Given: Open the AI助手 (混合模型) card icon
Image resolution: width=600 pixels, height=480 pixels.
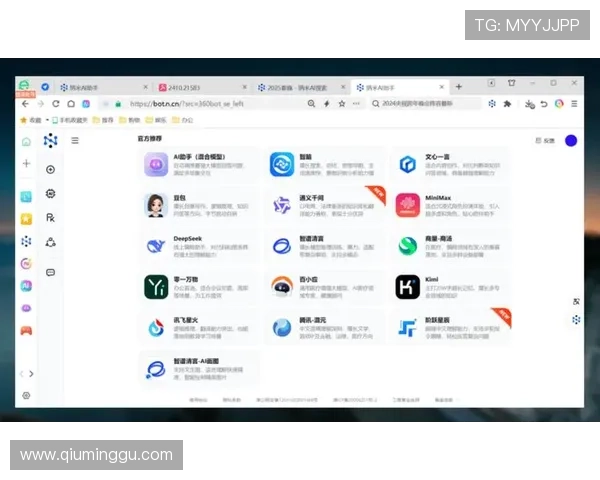Looking at the screenshot, I should coord(156,165).
